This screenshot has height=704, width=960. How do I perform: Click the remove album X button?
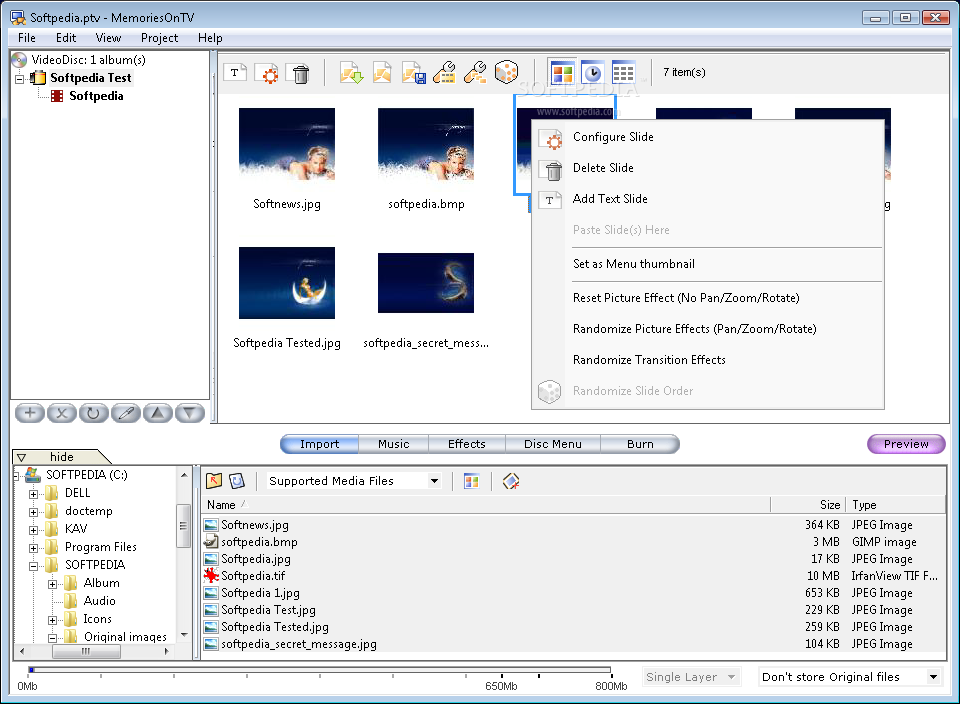tap(61, 413)
